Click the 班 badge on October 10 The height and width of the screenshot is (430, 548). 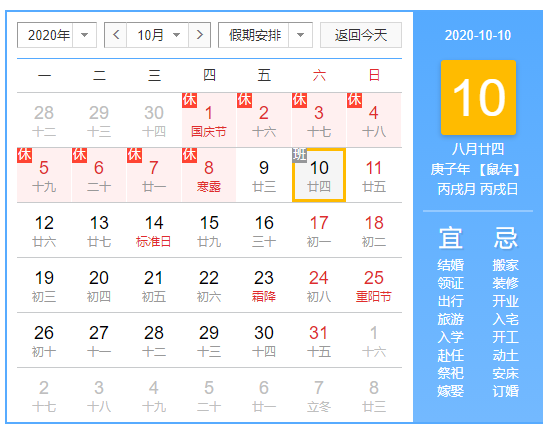point(300,155)
